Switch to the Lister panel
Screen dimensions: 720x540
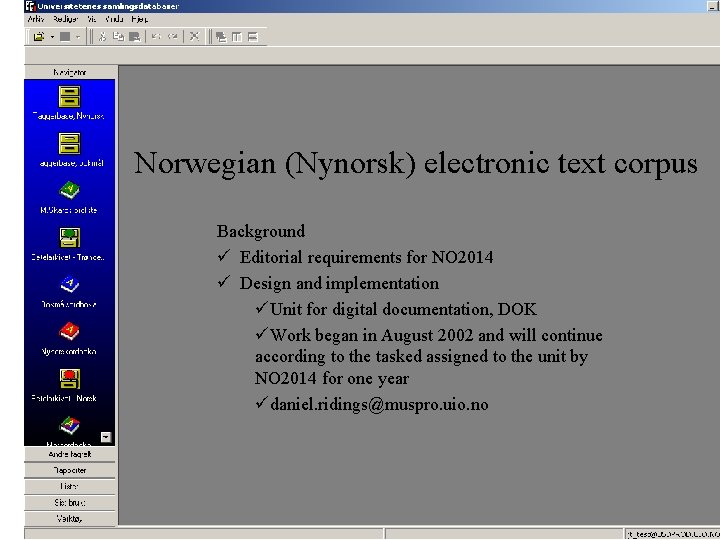click(70, 486)
